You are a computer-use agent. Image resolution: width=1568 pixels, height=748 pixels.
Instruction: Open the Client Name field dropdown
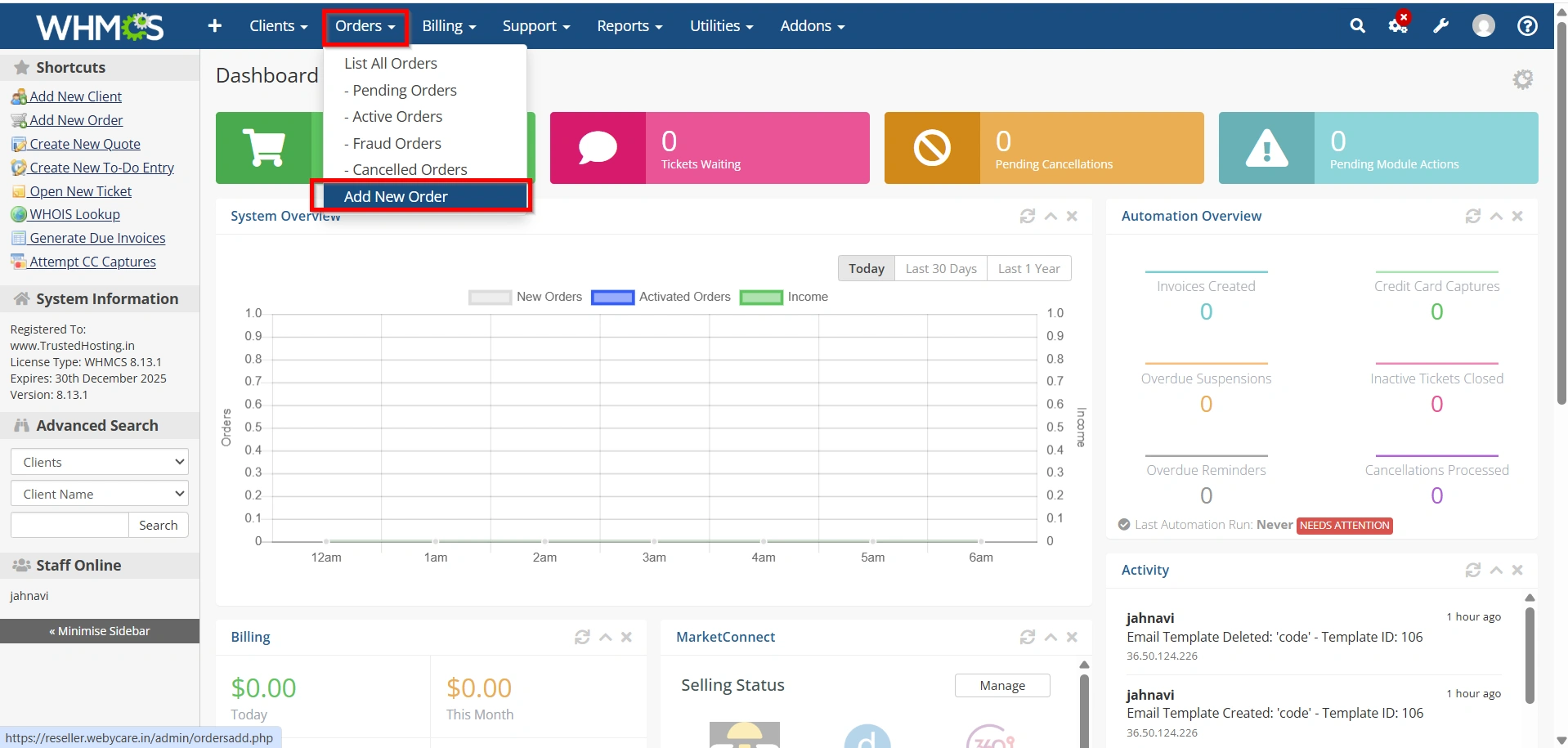[100, 494]
